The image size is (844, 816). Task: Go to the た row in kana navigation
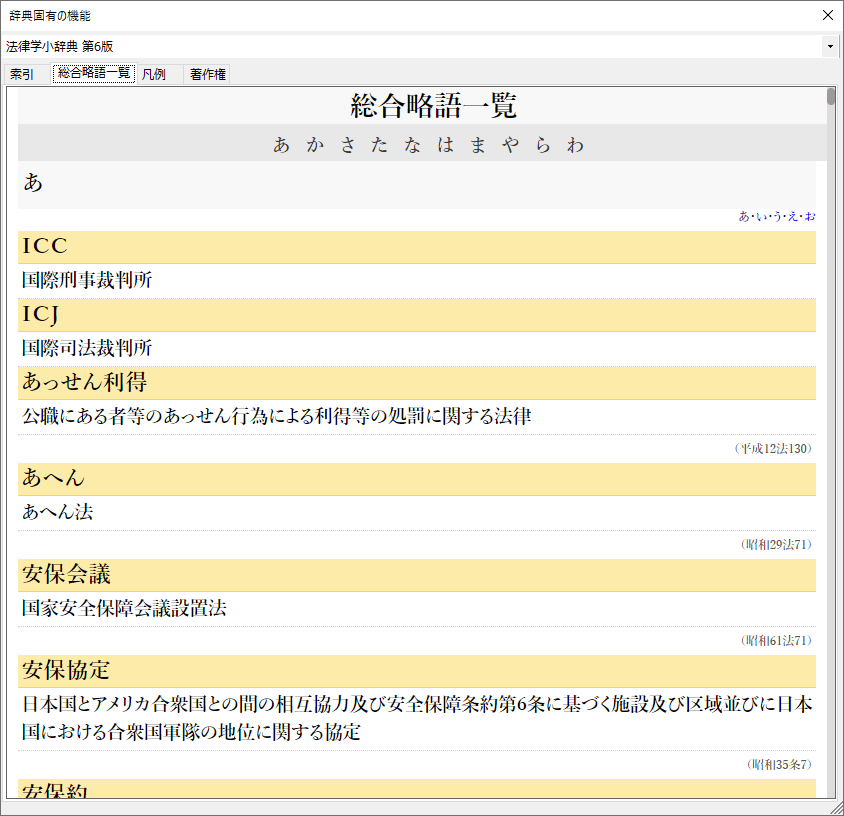point(380,145)
